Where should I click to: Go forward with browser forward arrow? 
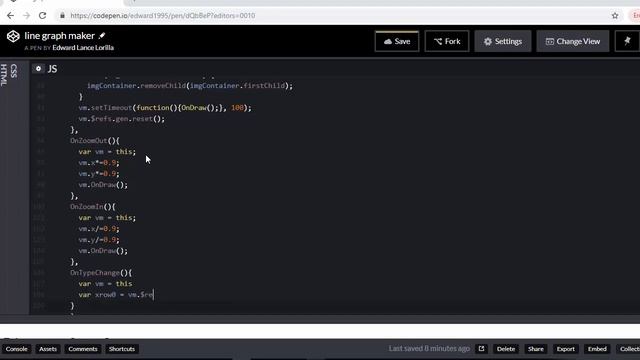pos(27,16)
